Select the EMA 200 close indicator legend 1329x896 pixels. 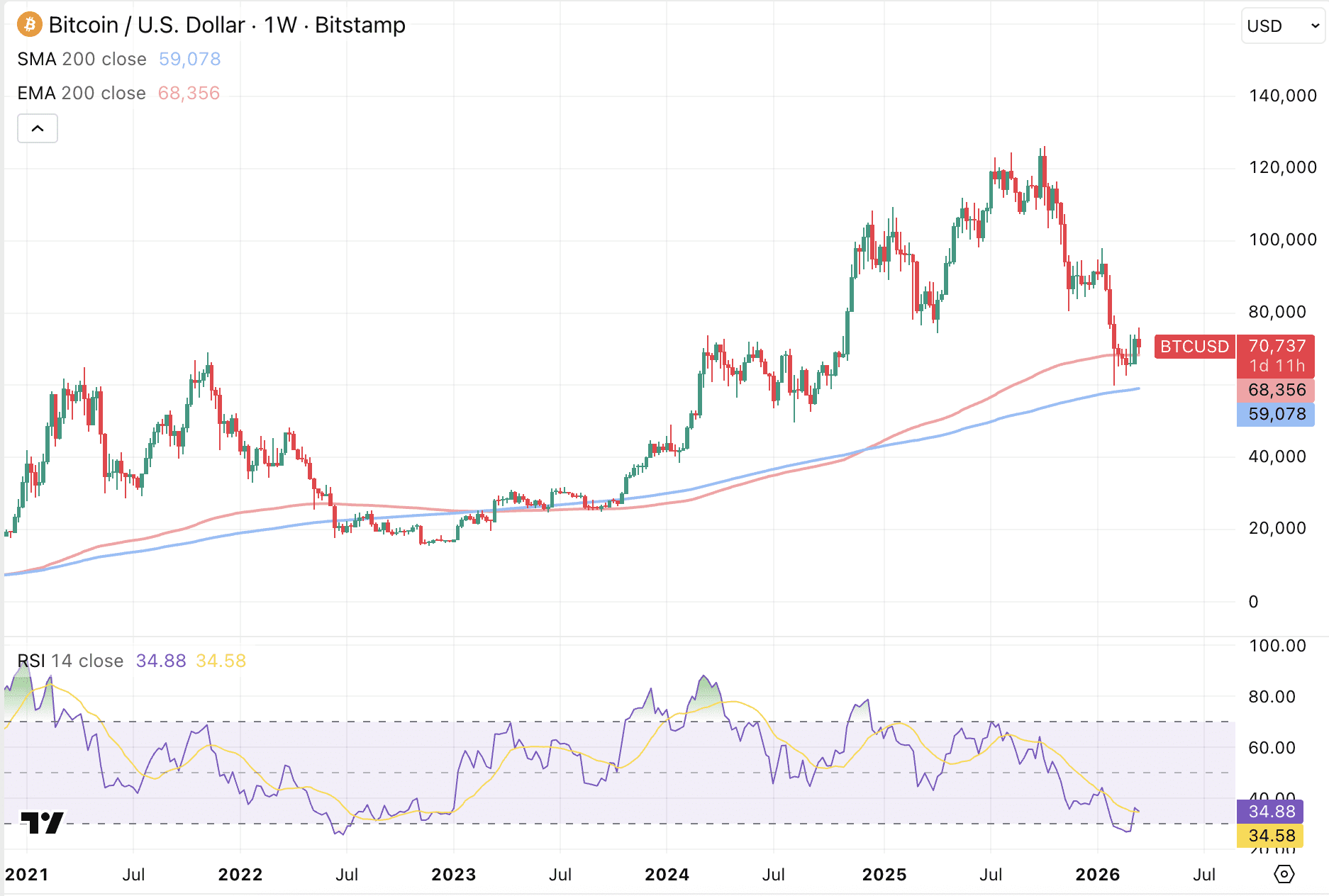[x=82, y=93]
